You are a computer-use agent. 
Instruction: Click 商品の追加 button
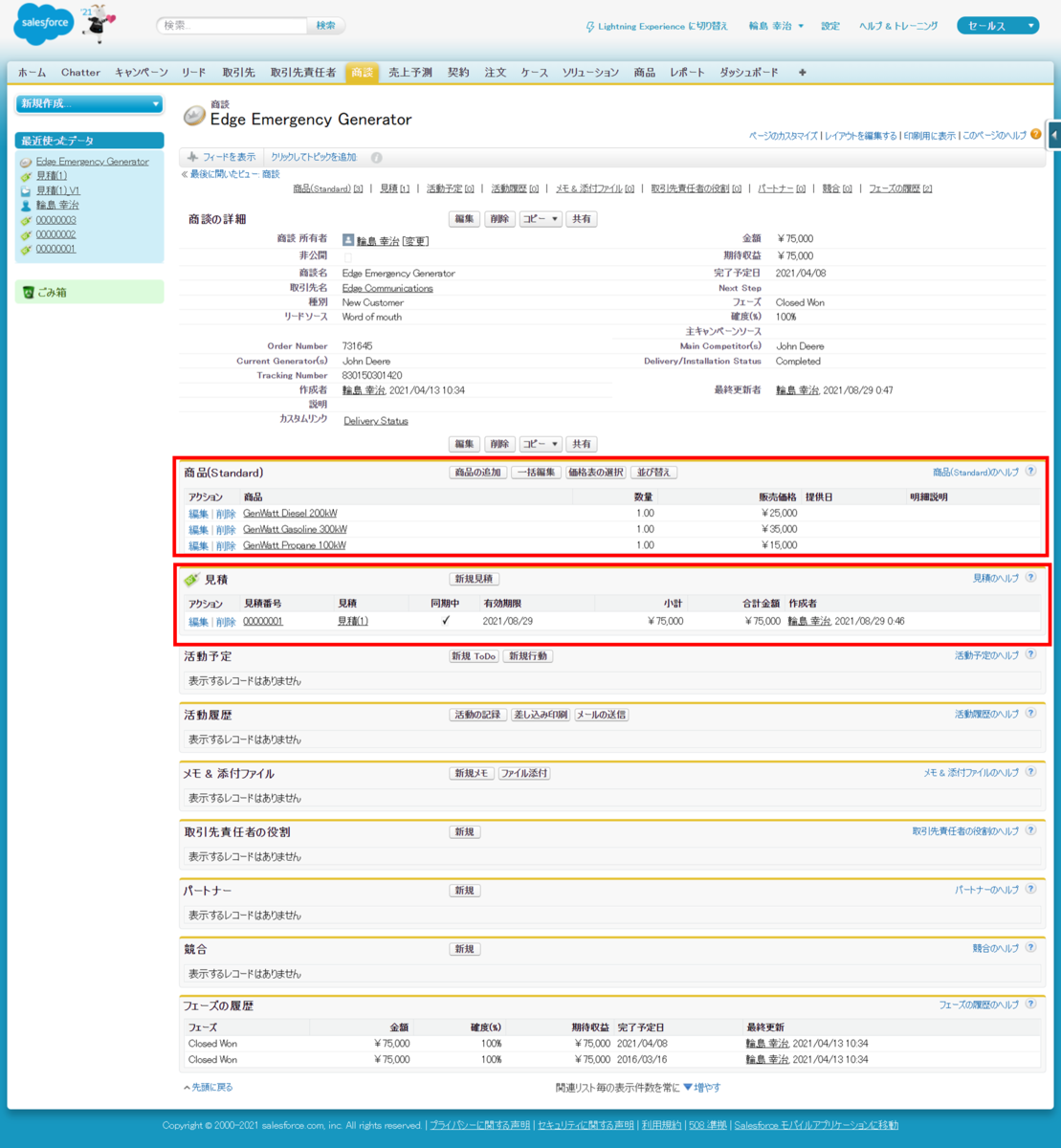coord(478,473)
